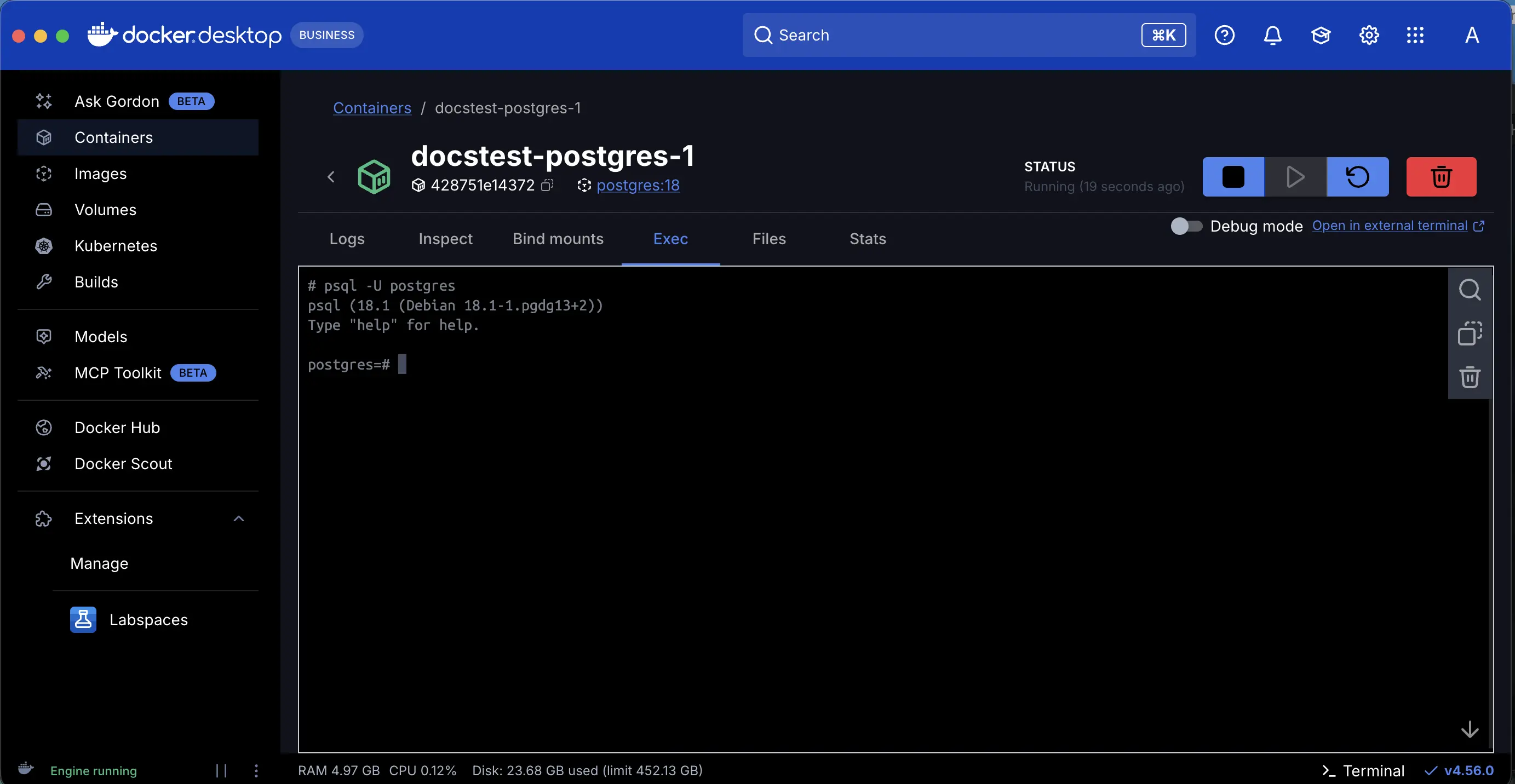Restart the docstest-postgres-1 container

pyautogui.click(x=1357, y=176)
